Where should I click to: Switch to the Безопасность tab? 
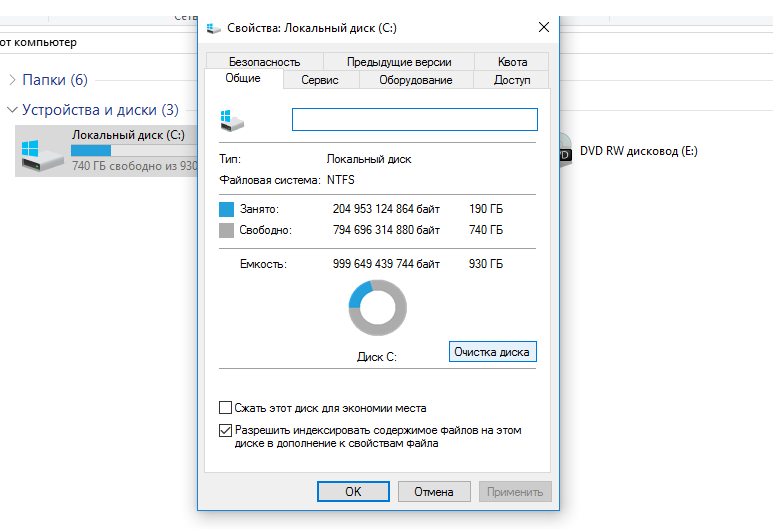tap(264, 62)
